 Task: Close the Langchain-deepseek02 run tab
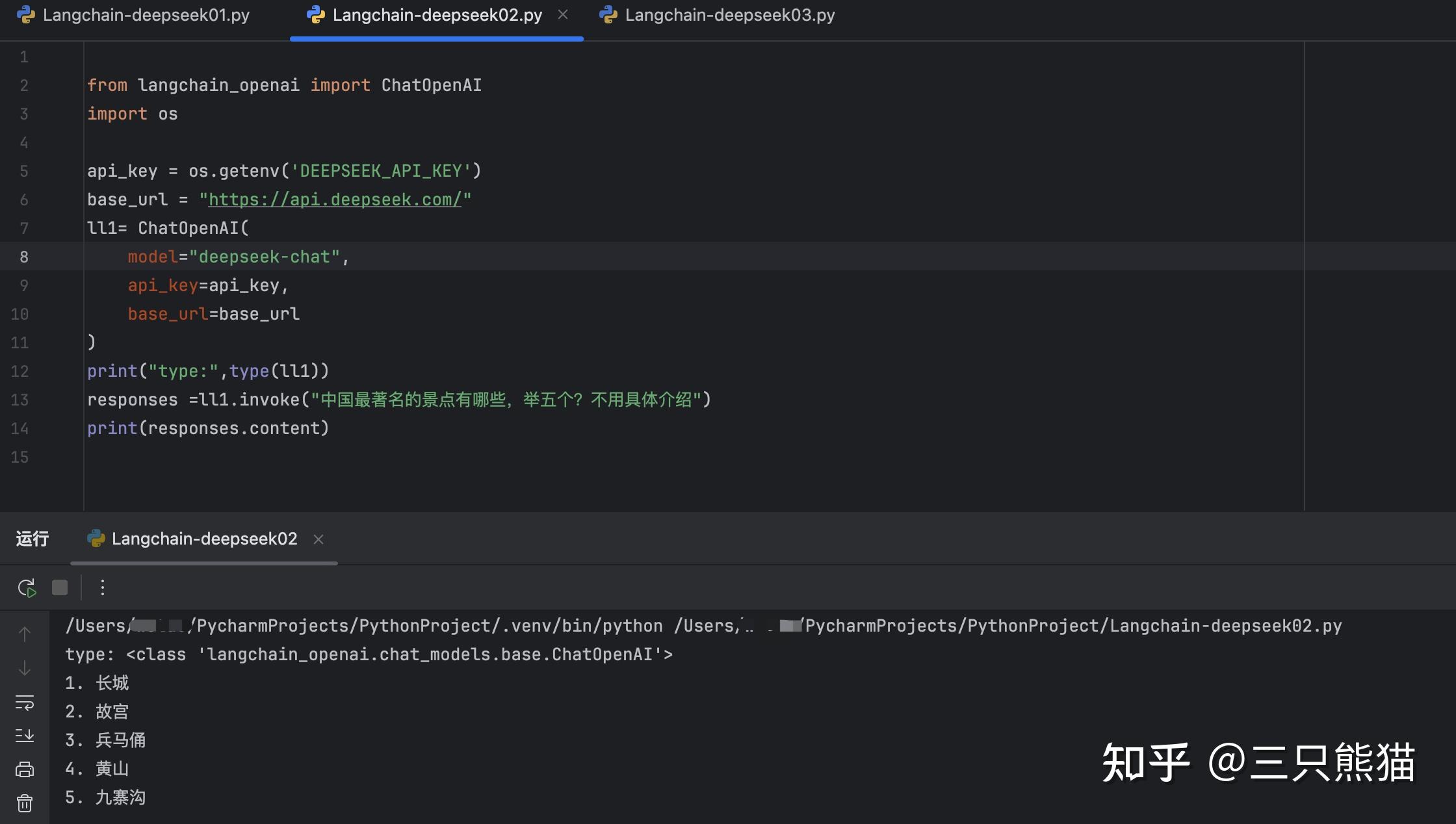[x=318, y=539]
